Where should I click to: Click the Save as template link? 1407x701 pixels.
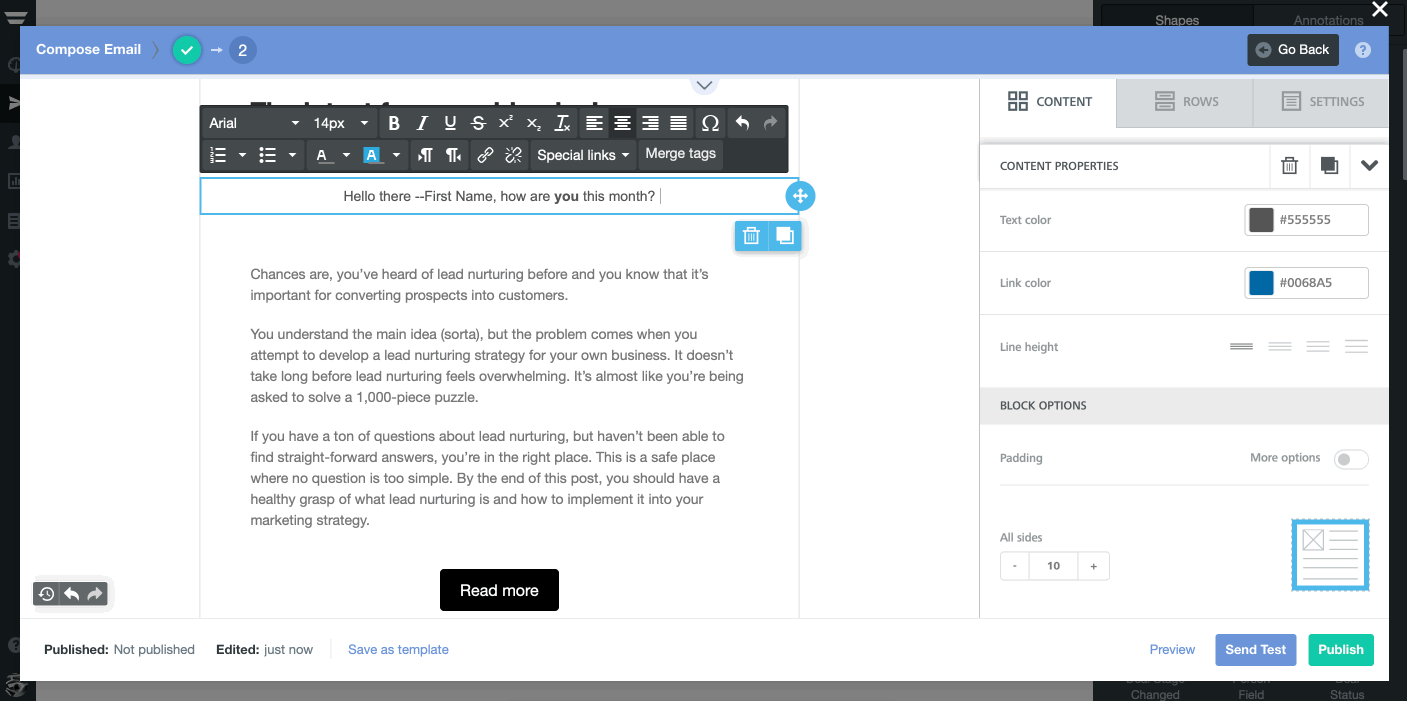(398, 649)
